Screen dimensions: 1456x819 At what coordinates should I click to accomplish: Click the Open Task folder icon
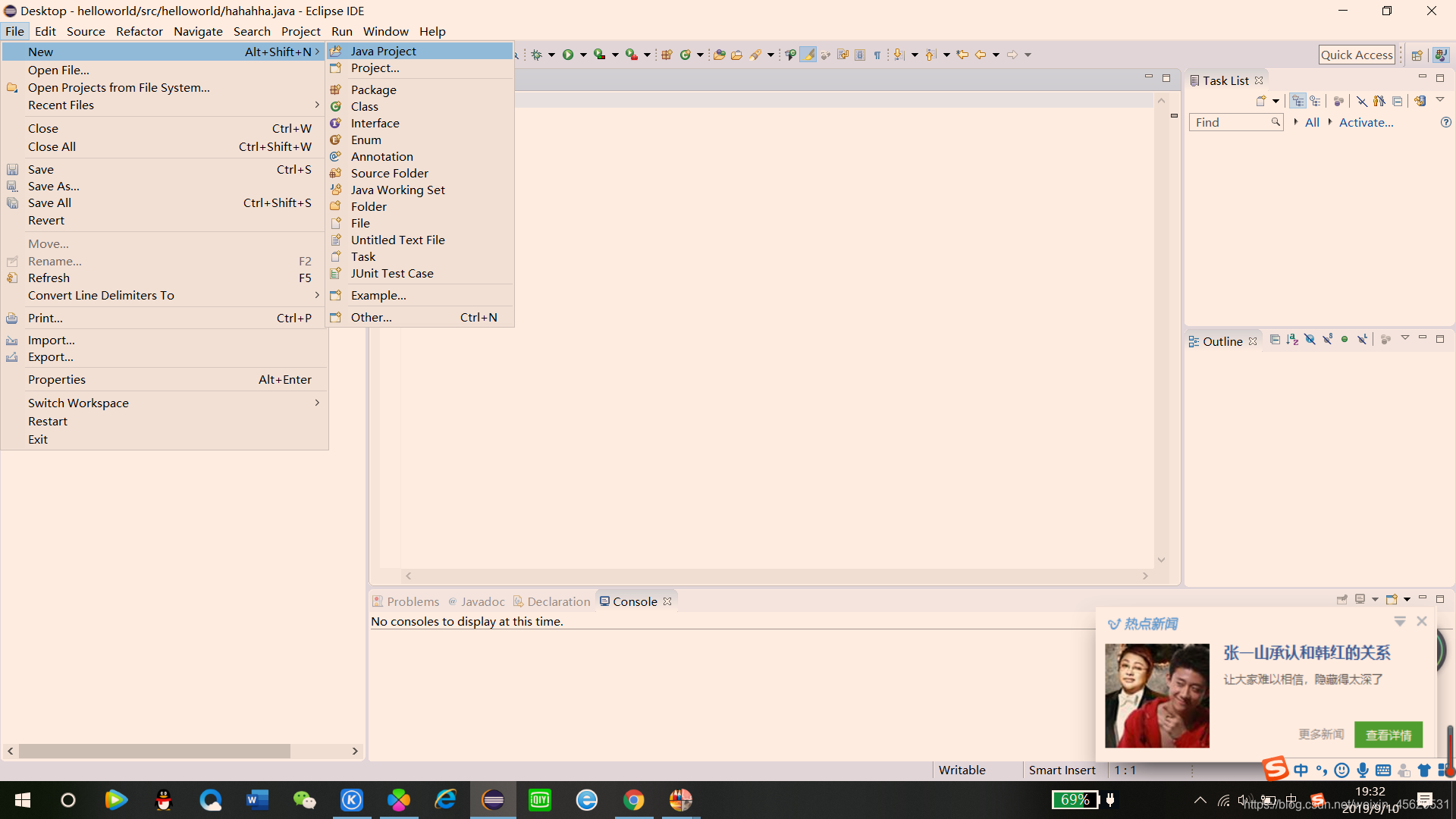pos(736,55)
